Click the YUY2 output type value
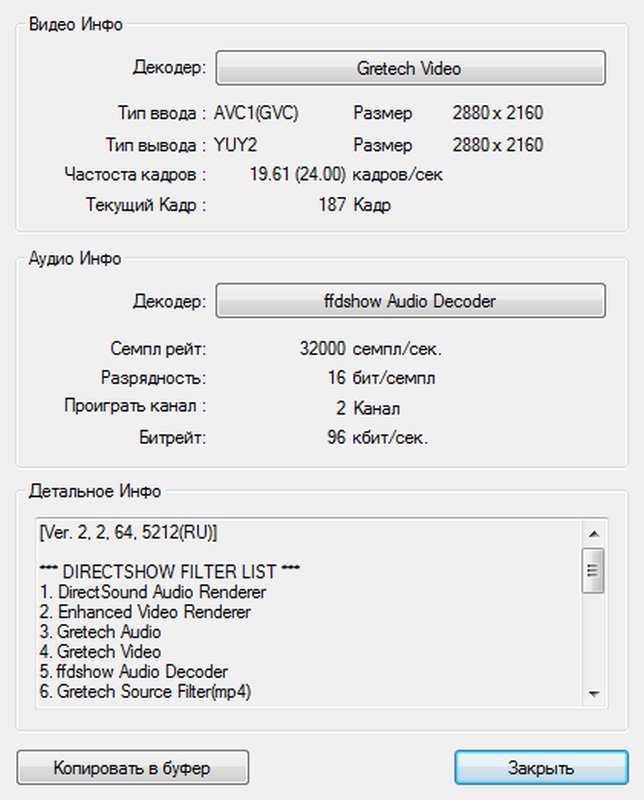This screenshot has height=800, width=644. click(235, 145)
